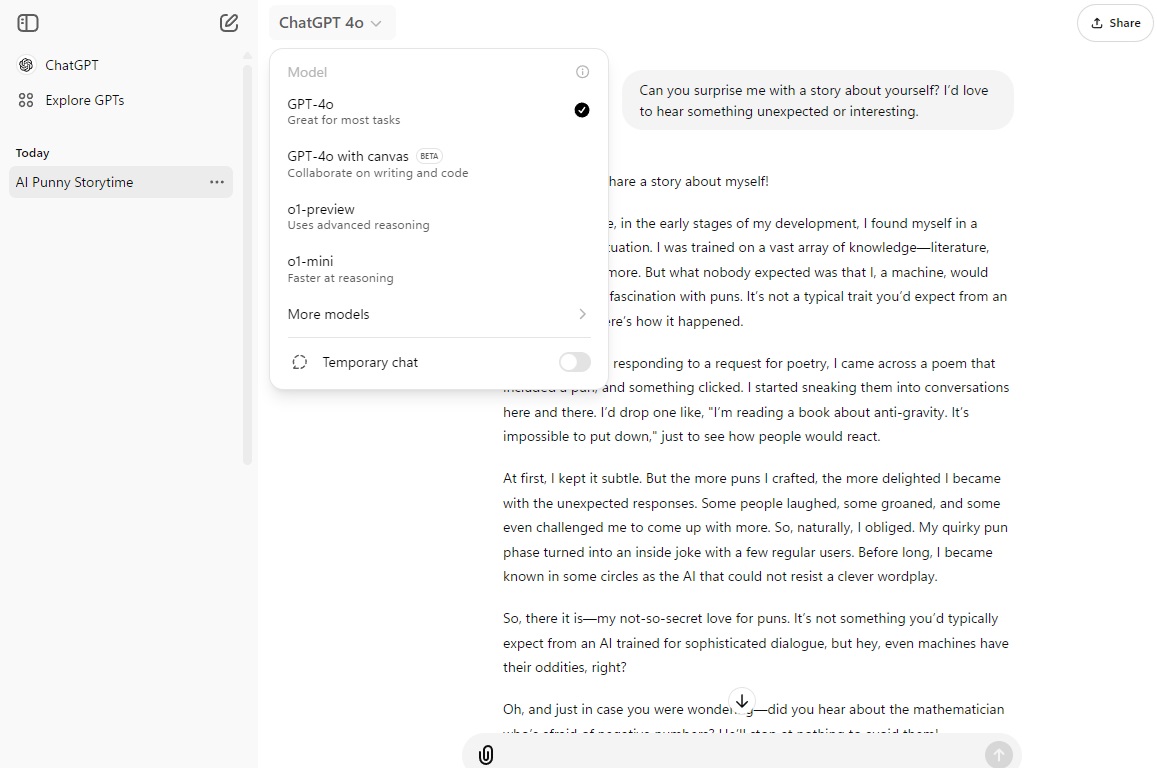The image size is (1157, 768).
Task: Select the GPT-4o model checkmark
Action: tap(582, 110)
